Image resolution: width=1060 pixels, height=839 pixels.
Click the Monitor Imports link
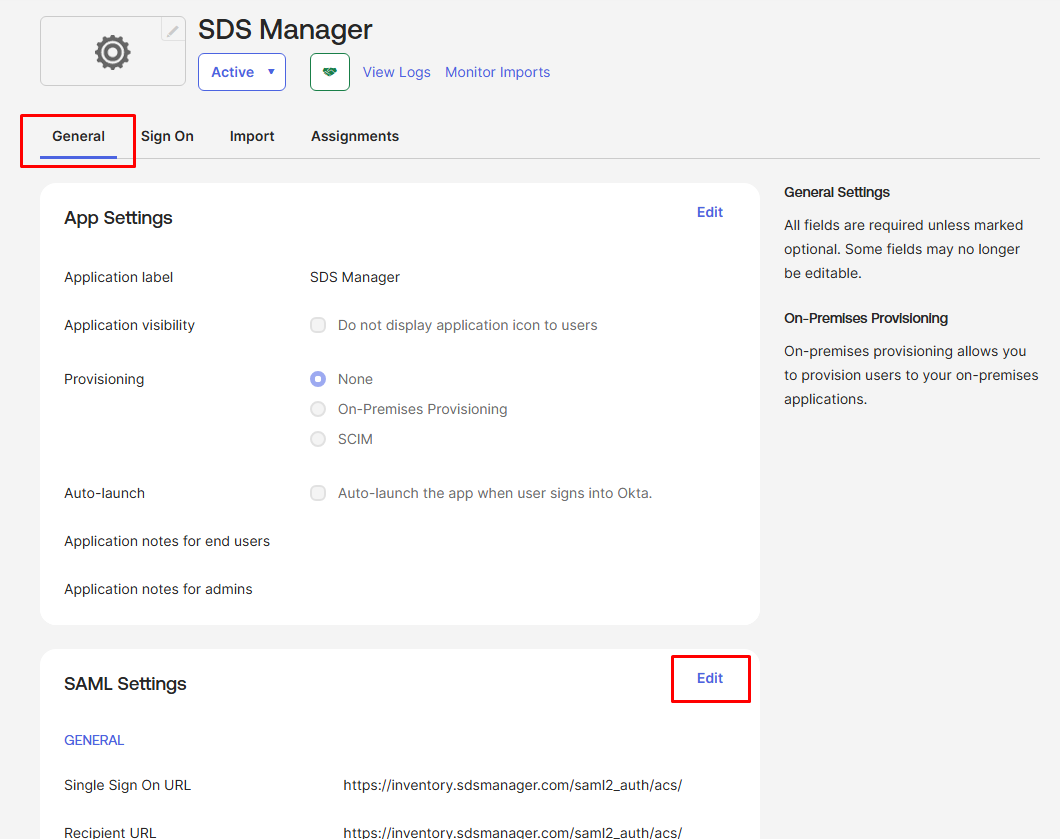pos(497,72)
